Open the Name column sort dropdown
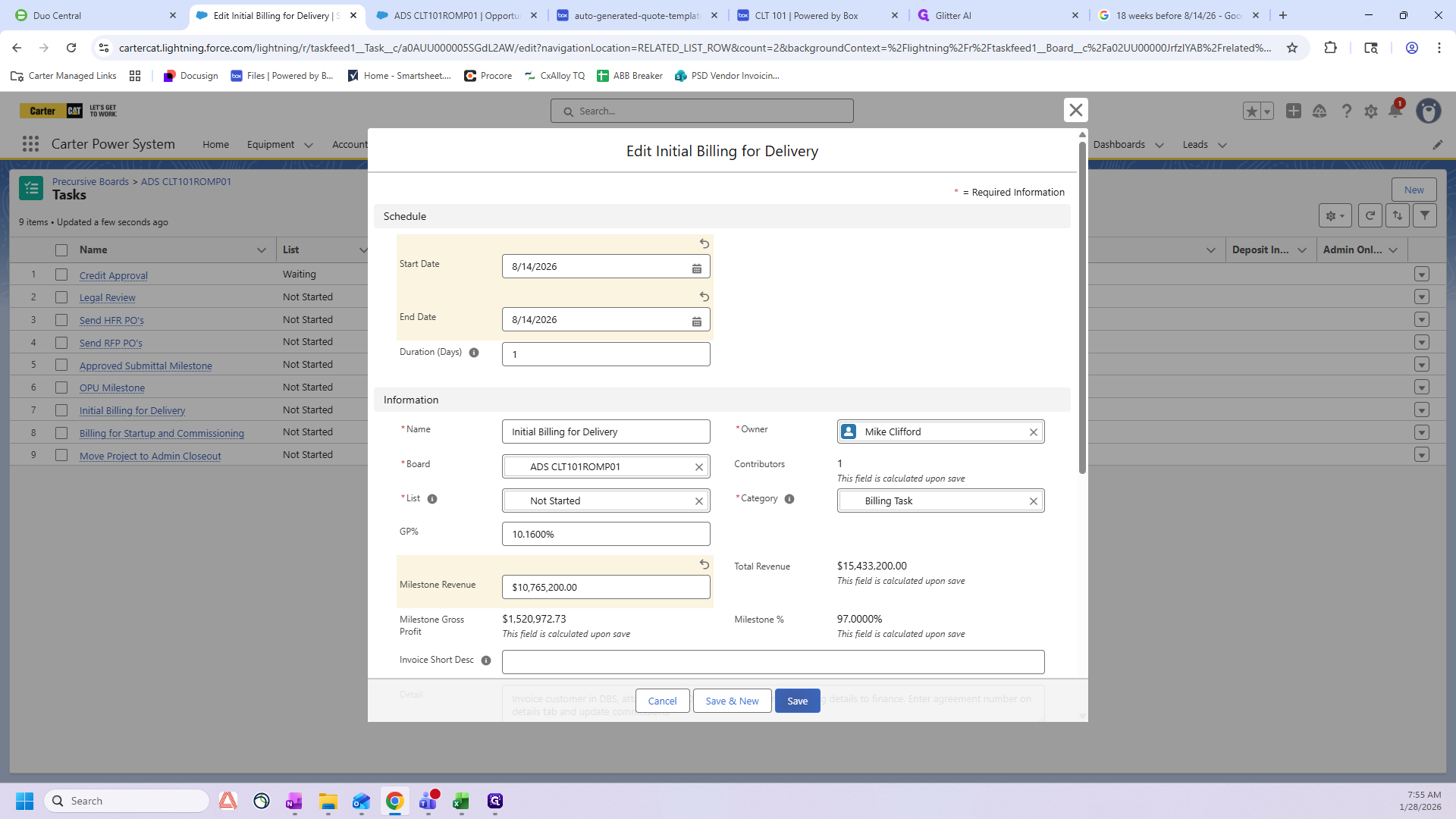1456x819 pixels. tap(262, 250)
